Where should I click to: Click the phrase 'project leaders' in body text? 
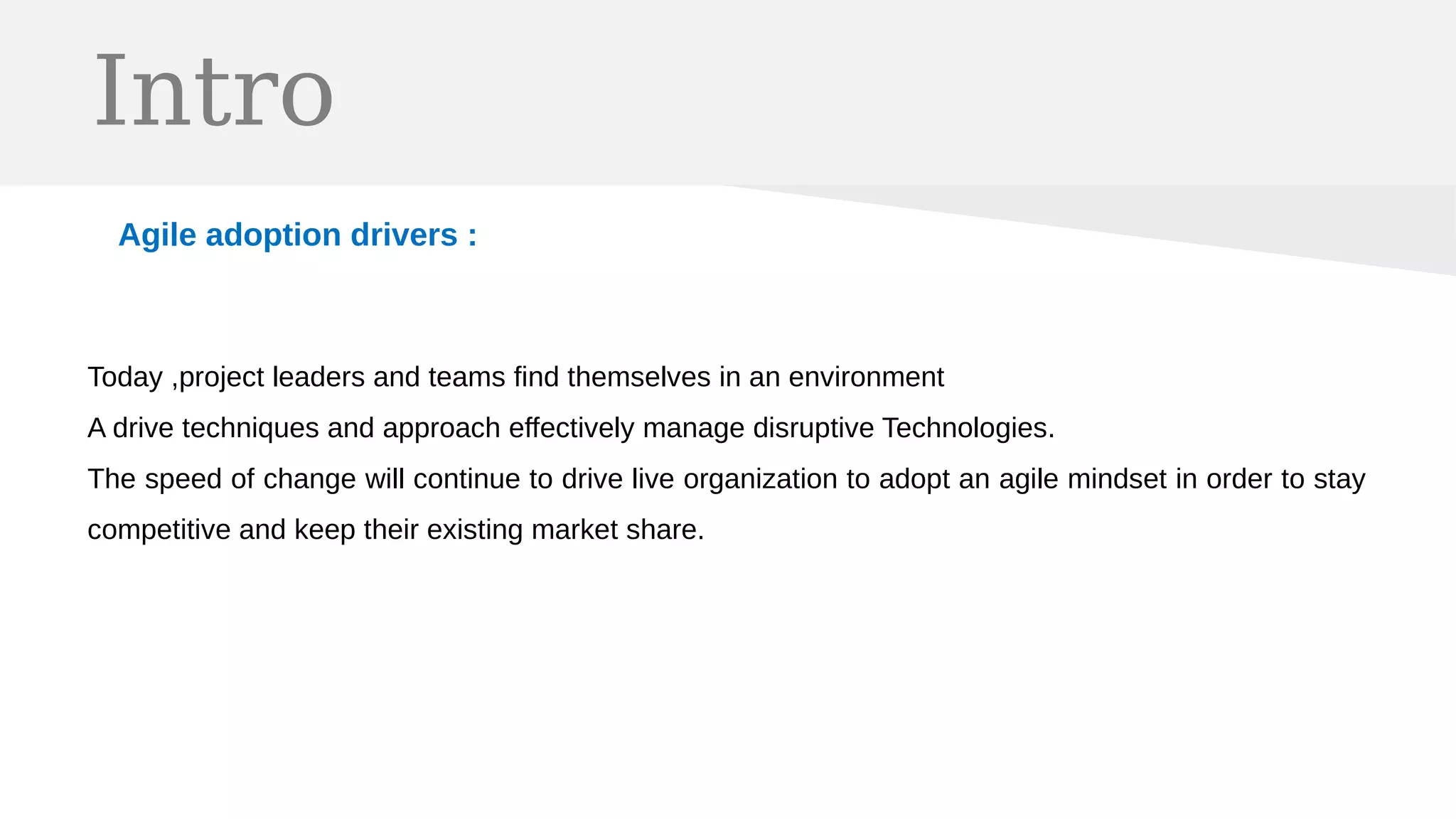pyautogui.click(x=272, y=377)
